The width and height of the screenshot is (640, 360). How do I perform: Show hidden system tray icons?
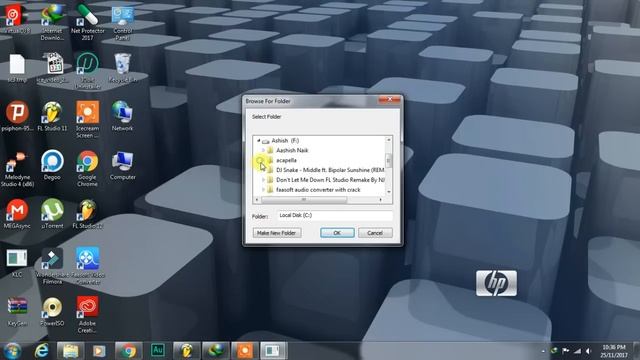point(543,351)
